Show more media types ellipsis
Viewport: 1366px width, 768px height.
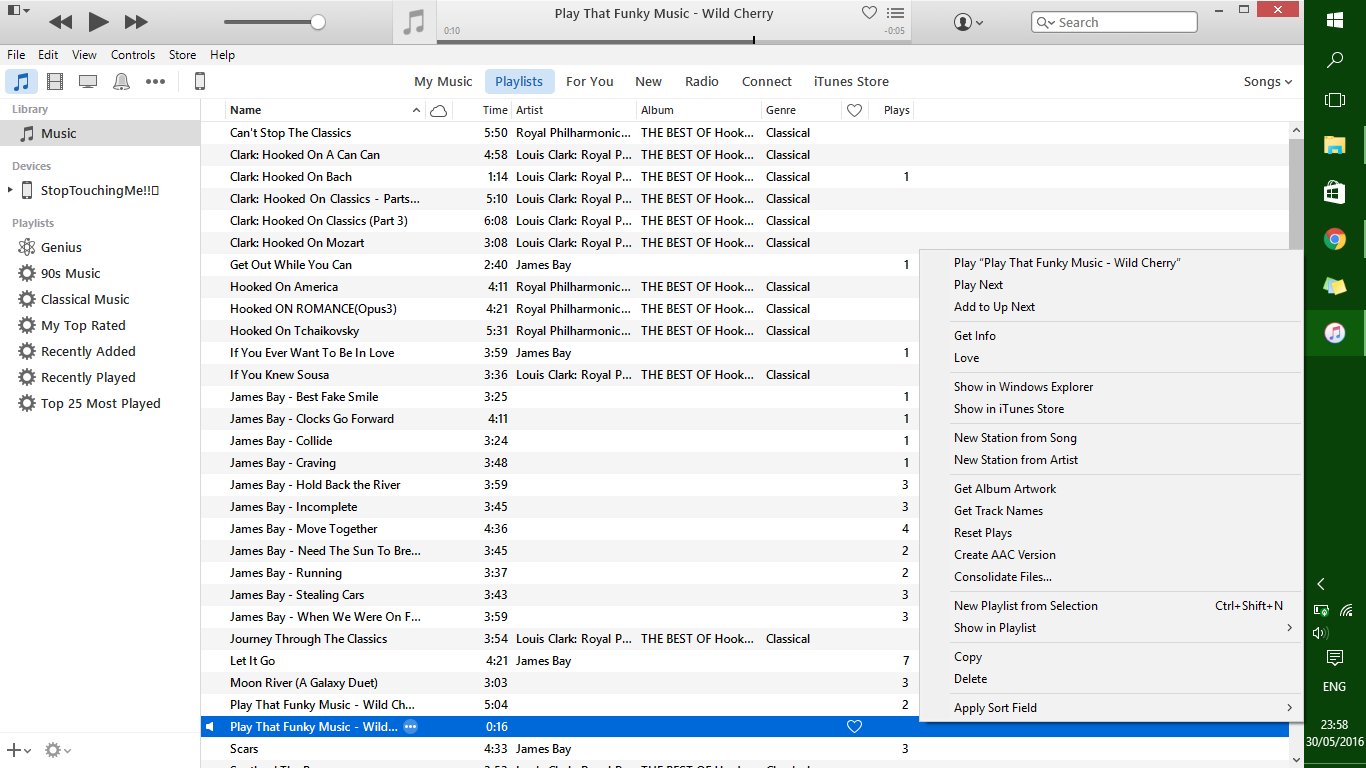coord(155,82)
